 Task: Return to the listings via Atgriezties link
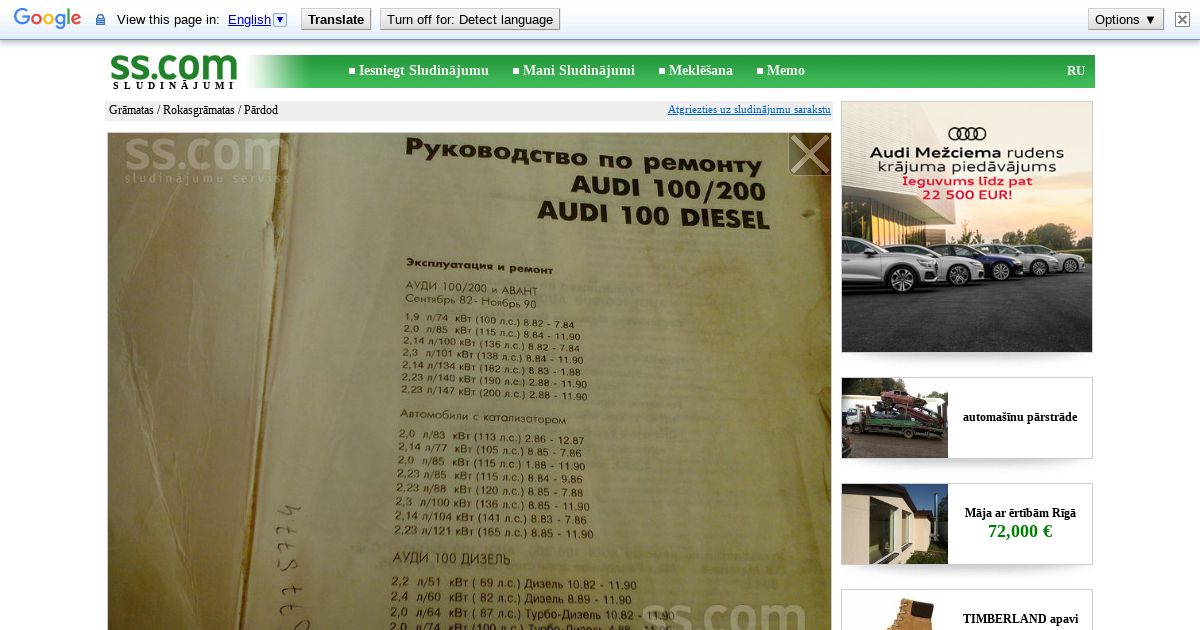(749, 110)
